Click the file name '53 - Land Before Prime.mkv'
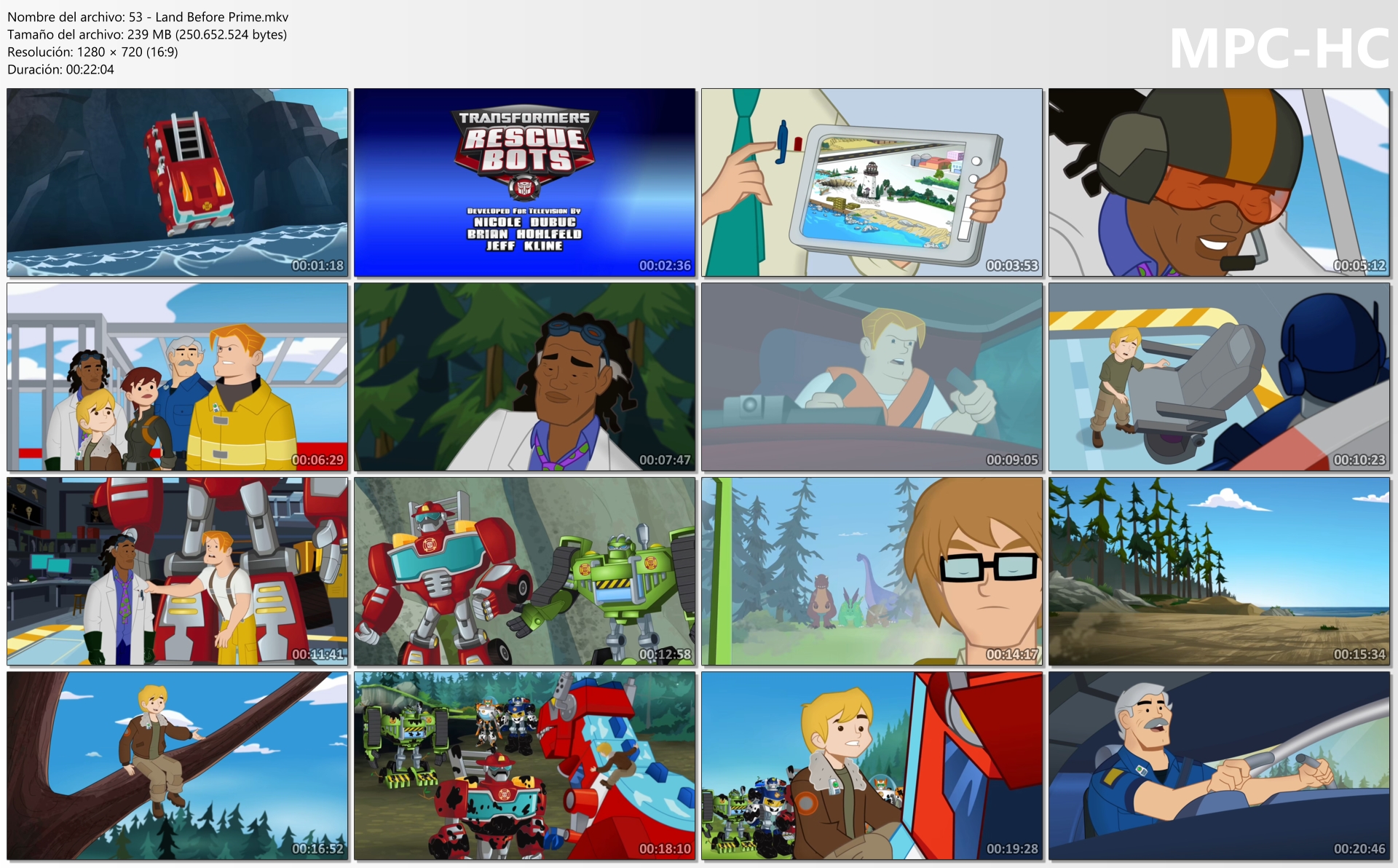The height and width of the screenshot is (868, 1398). 209,17
